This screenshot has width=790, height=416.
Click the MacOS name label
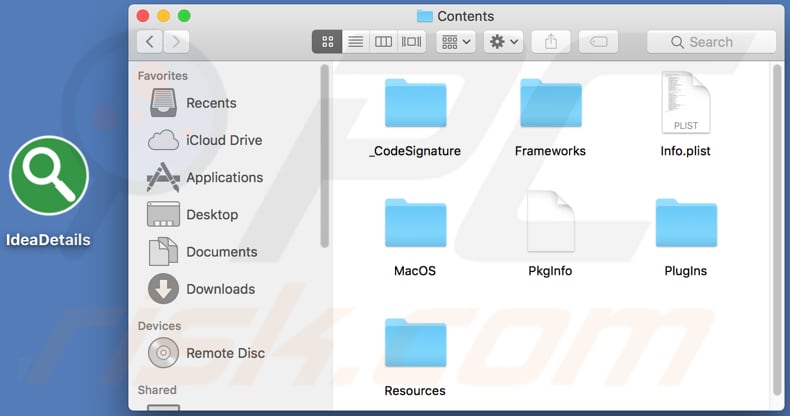click(415, 271)
